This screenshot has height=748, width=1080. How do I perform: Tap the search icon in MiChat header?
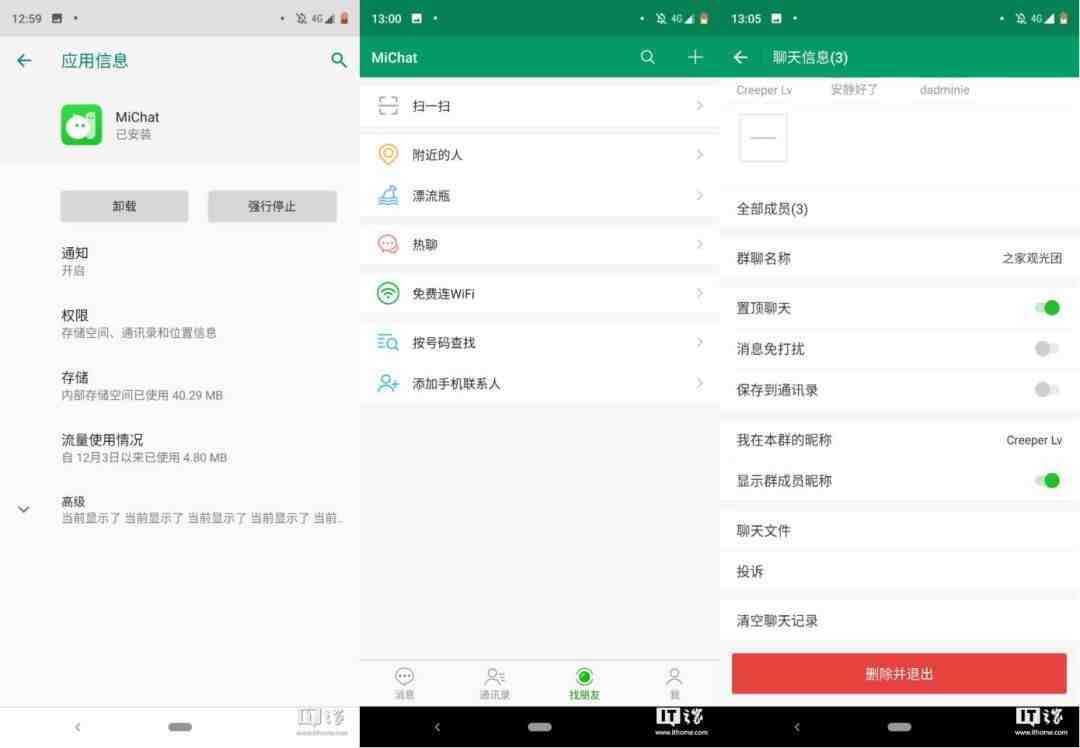pos(647,57)
